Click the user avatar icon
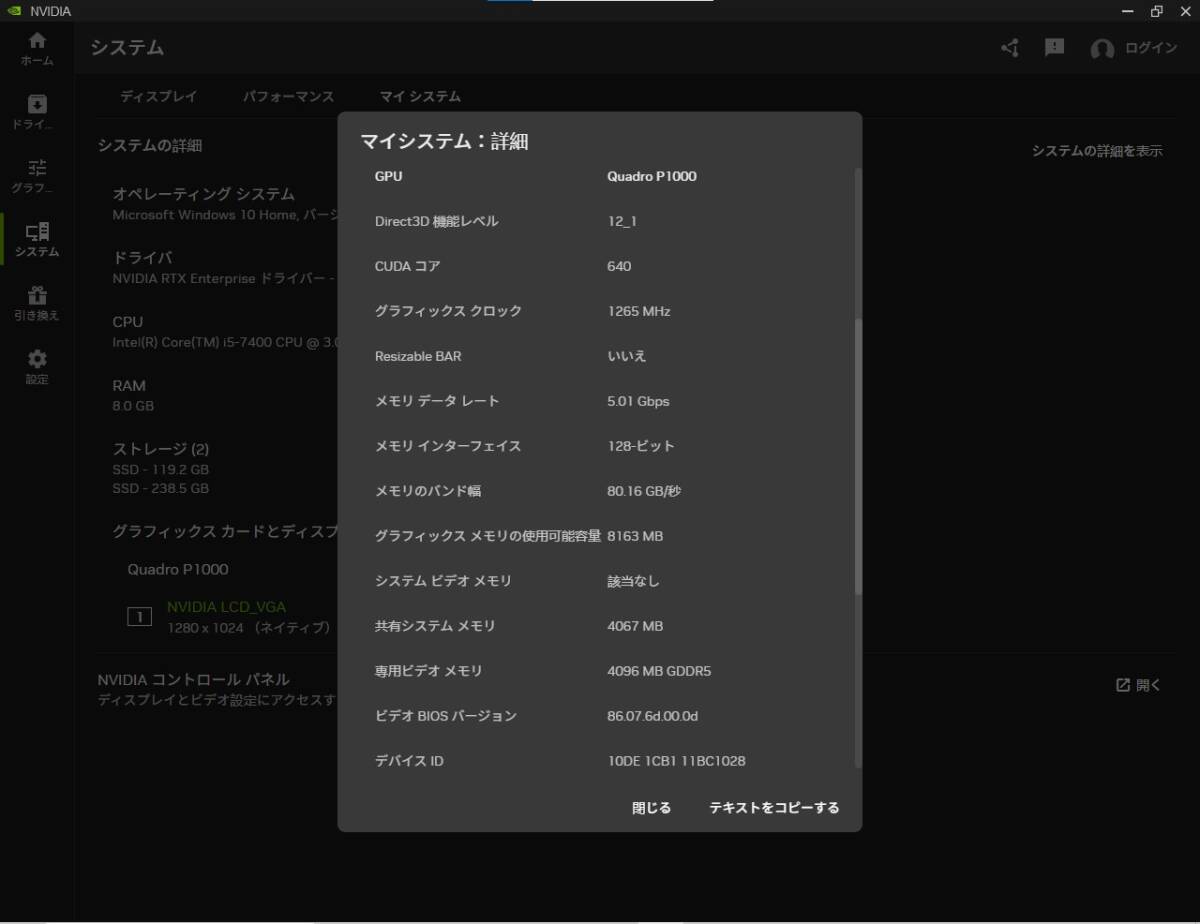1200x924 pixels. (1102, 49)
